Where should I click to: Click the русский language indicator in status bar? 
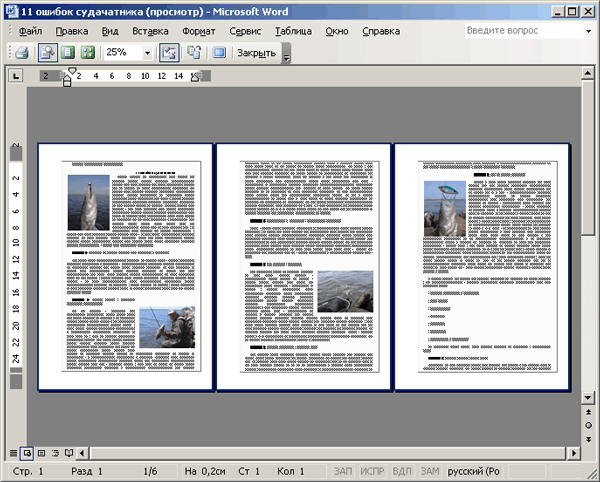coord(474,471)
